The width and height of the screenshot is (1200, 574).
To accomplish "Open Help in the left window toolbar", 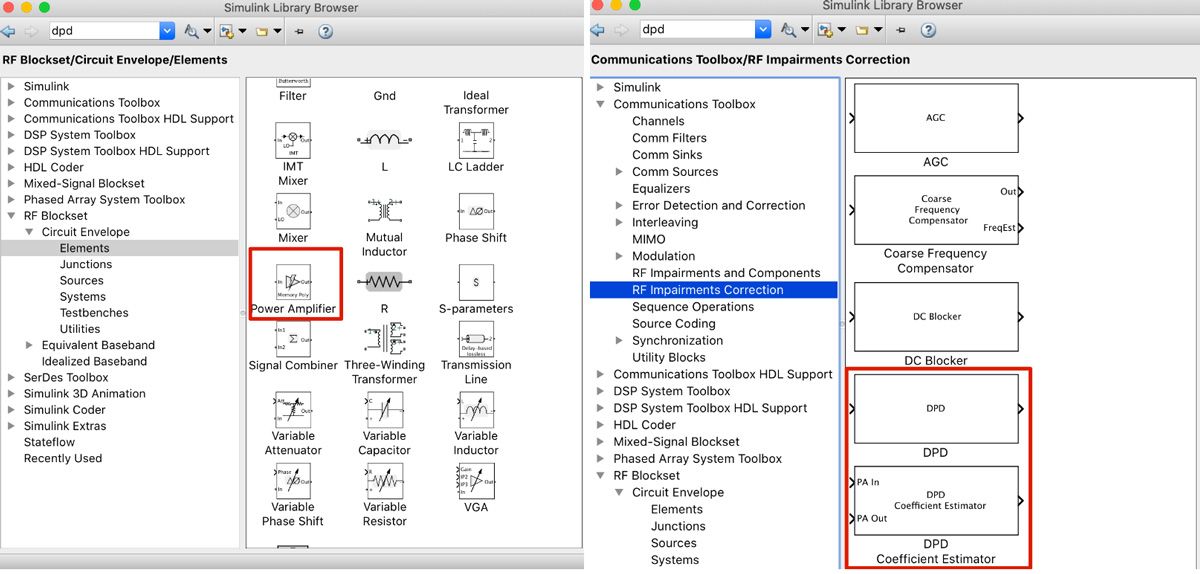I will [x=325, y=31].
